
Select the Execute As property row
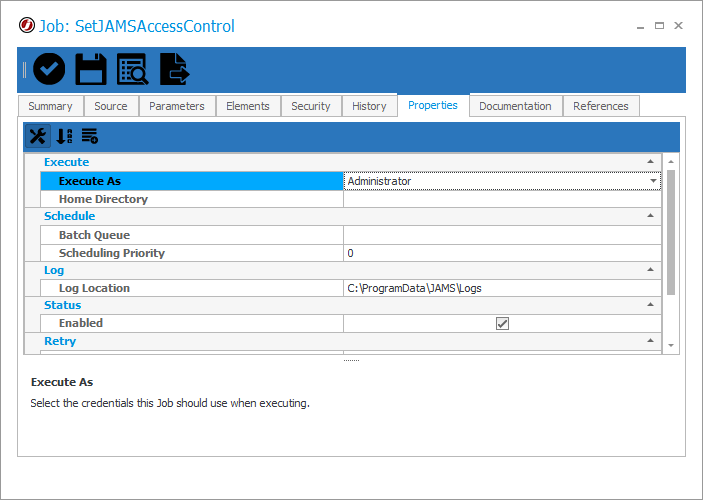click(351, 181)
